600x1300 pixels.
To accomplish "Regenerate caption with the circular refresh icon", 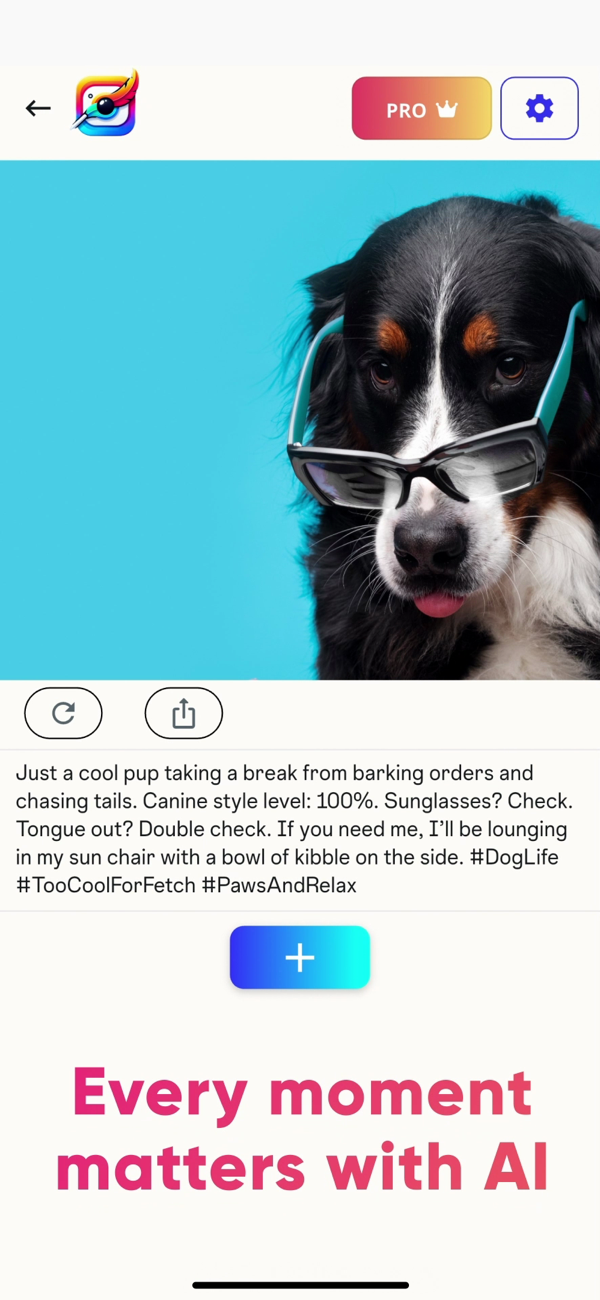I will pos(63,713).
